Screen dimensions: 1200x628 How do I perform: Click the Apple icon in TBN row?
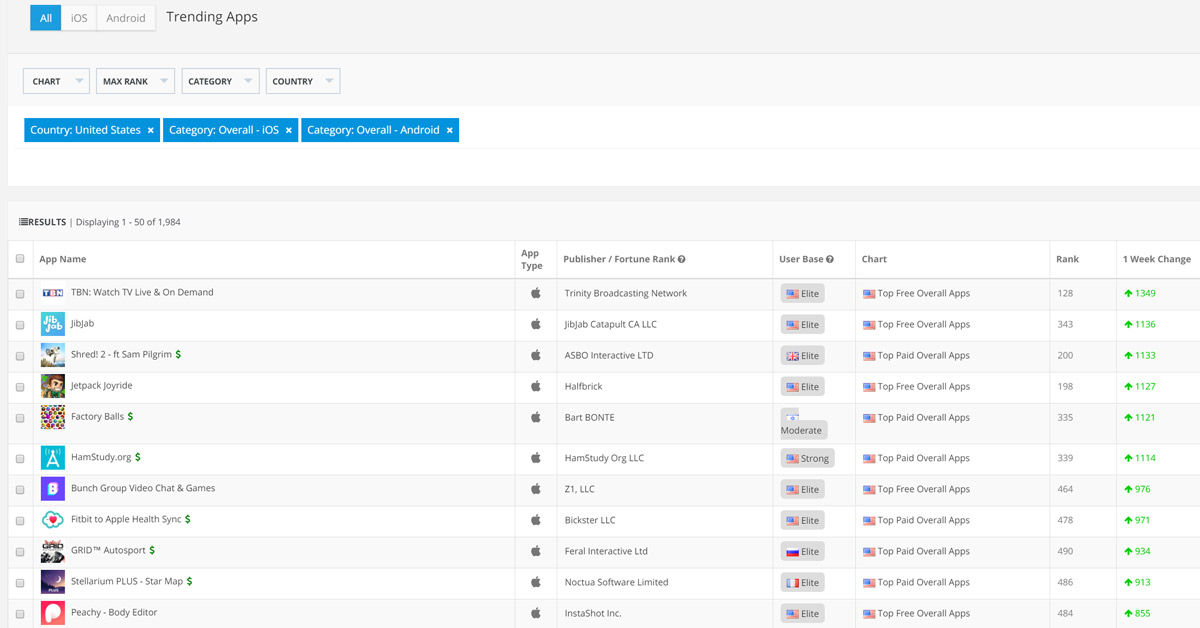click(x=535, y=293)
